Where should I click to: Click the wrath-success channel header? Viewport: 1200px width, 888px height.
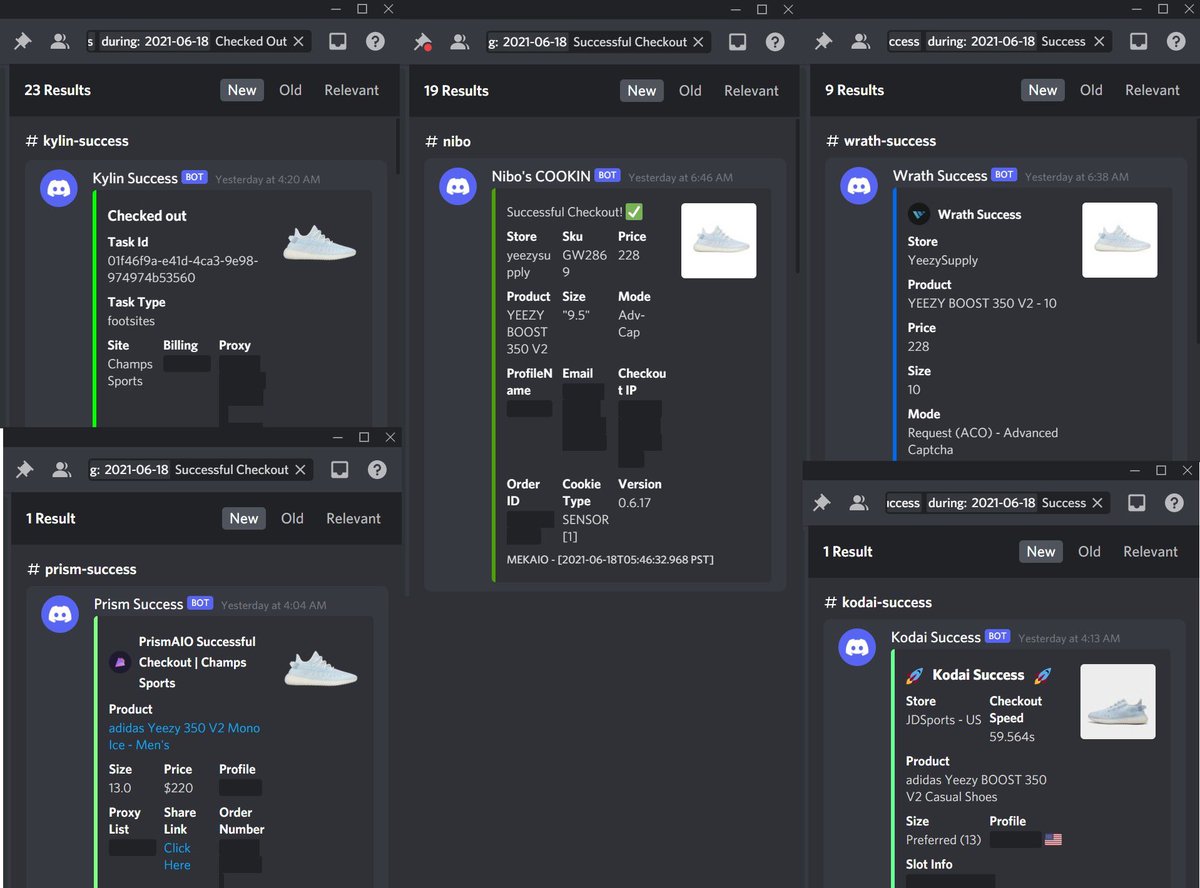pos(881,141)
